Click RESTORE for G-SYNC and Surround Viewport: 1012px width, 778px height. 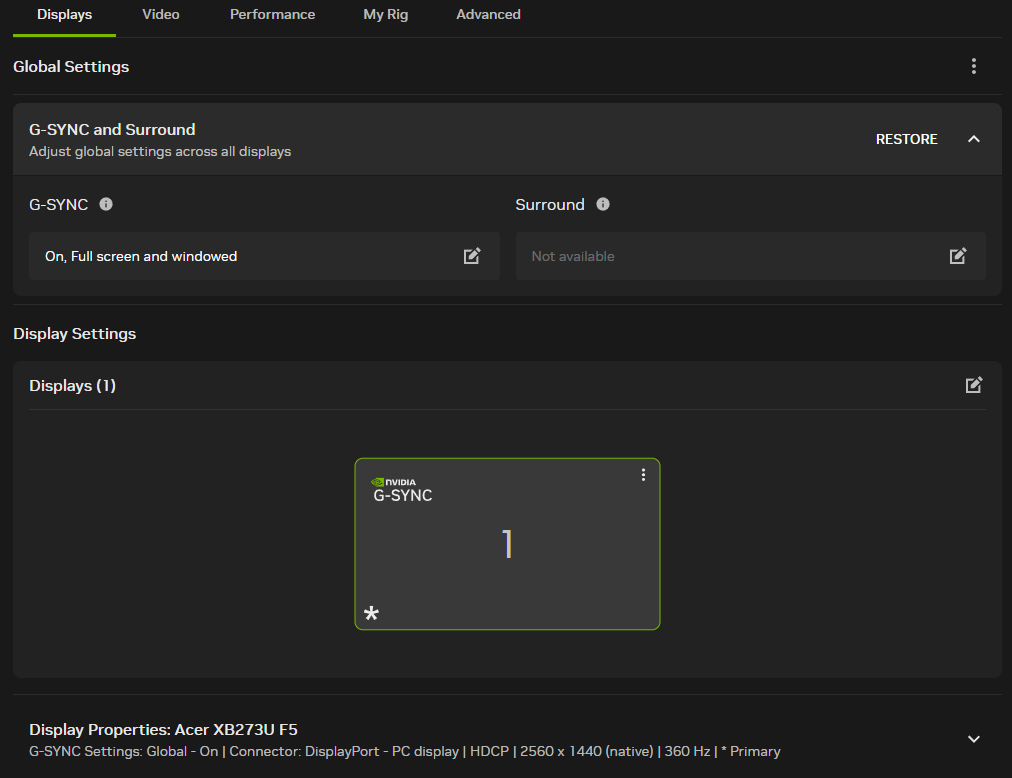coord(906,139)
